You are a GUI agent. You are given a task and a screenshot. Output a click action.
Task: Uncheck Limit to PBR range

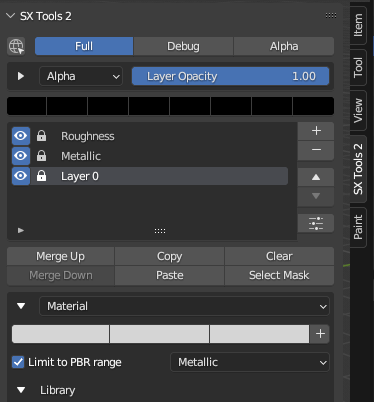pos(18,362)
